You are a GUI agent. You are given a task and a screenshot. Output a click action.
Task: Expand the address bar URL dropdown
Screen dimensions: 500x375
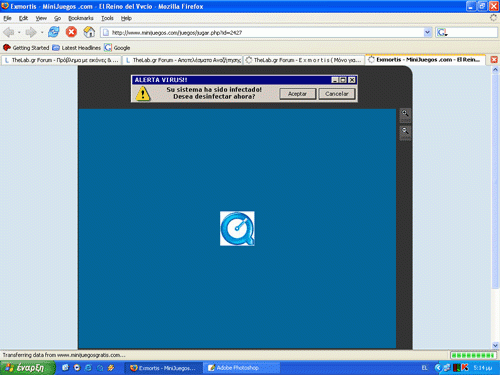point(427,32)
